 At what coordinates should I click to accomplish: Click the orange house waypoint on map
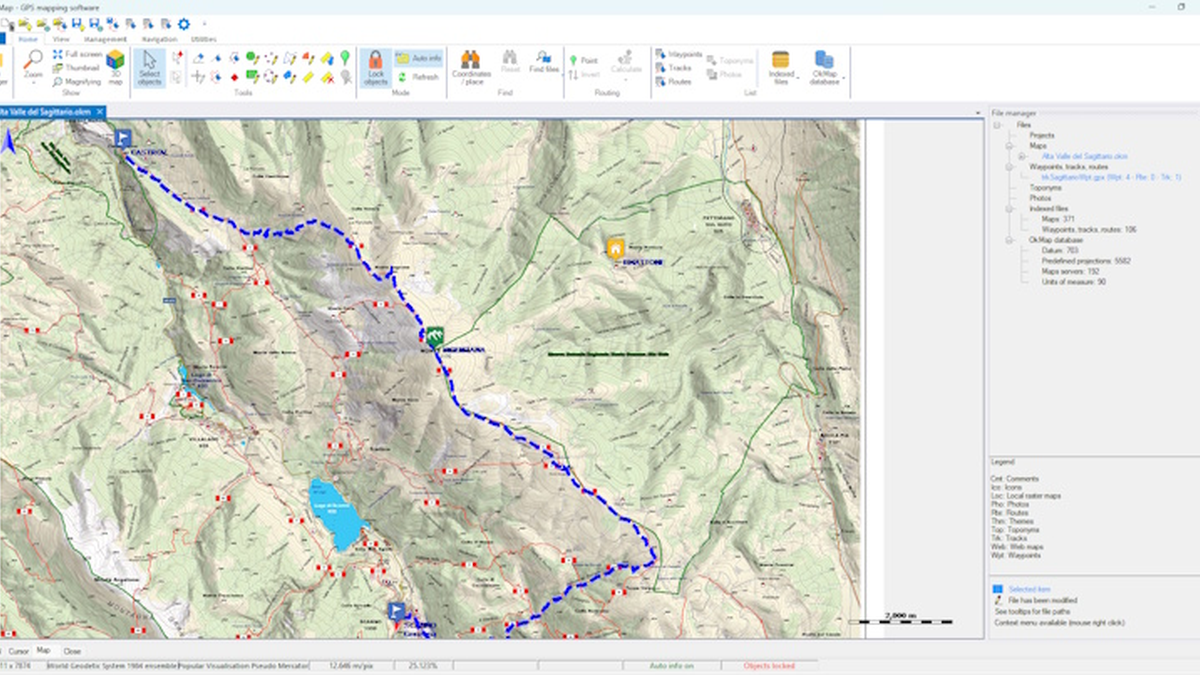(616, 247)
